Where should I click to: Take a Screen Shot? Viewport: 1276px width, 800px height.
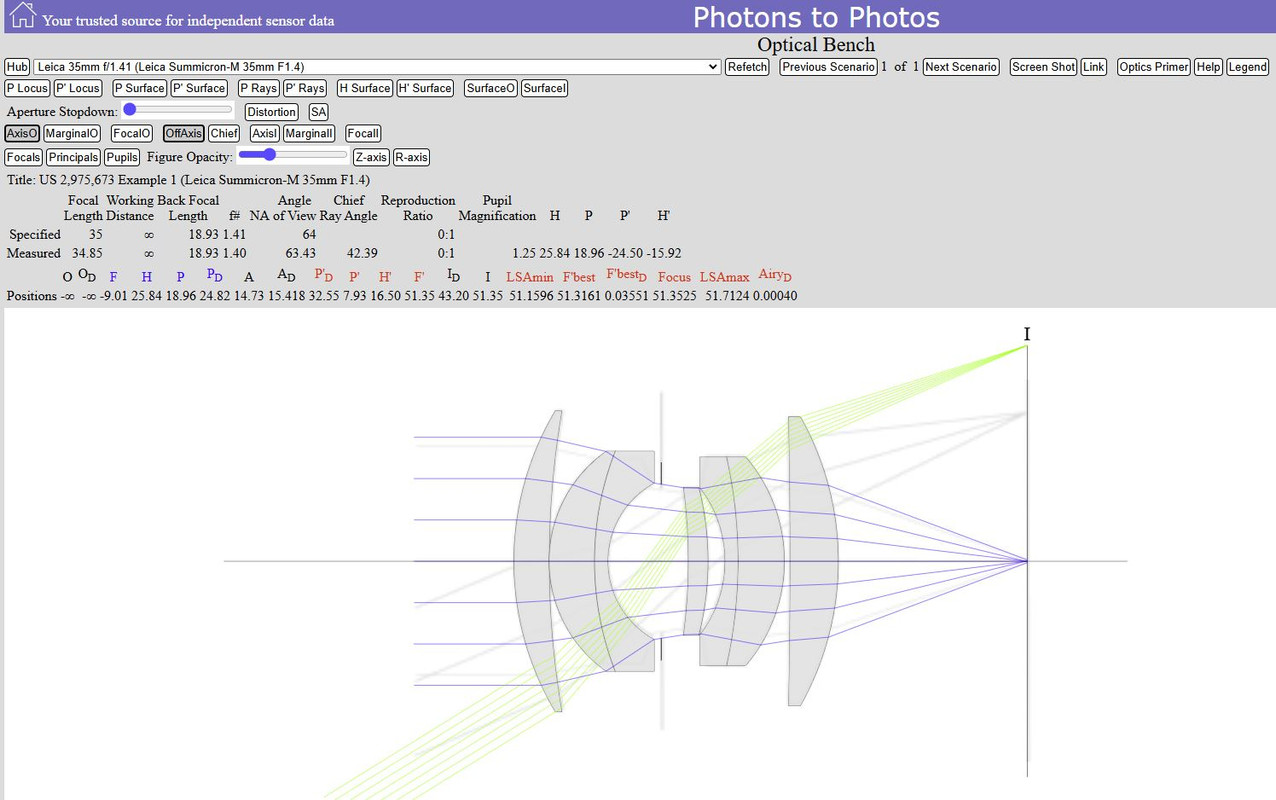(x=1043, y=67)
